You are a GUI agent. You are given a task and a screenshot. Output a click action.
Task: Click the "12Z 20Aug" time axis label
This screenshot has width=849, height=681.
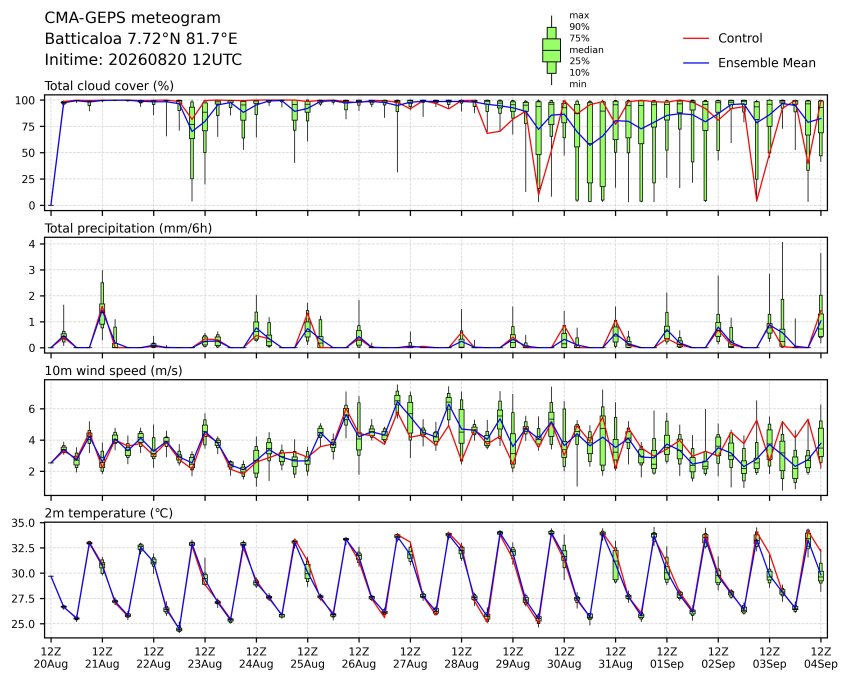pos(51,658)
